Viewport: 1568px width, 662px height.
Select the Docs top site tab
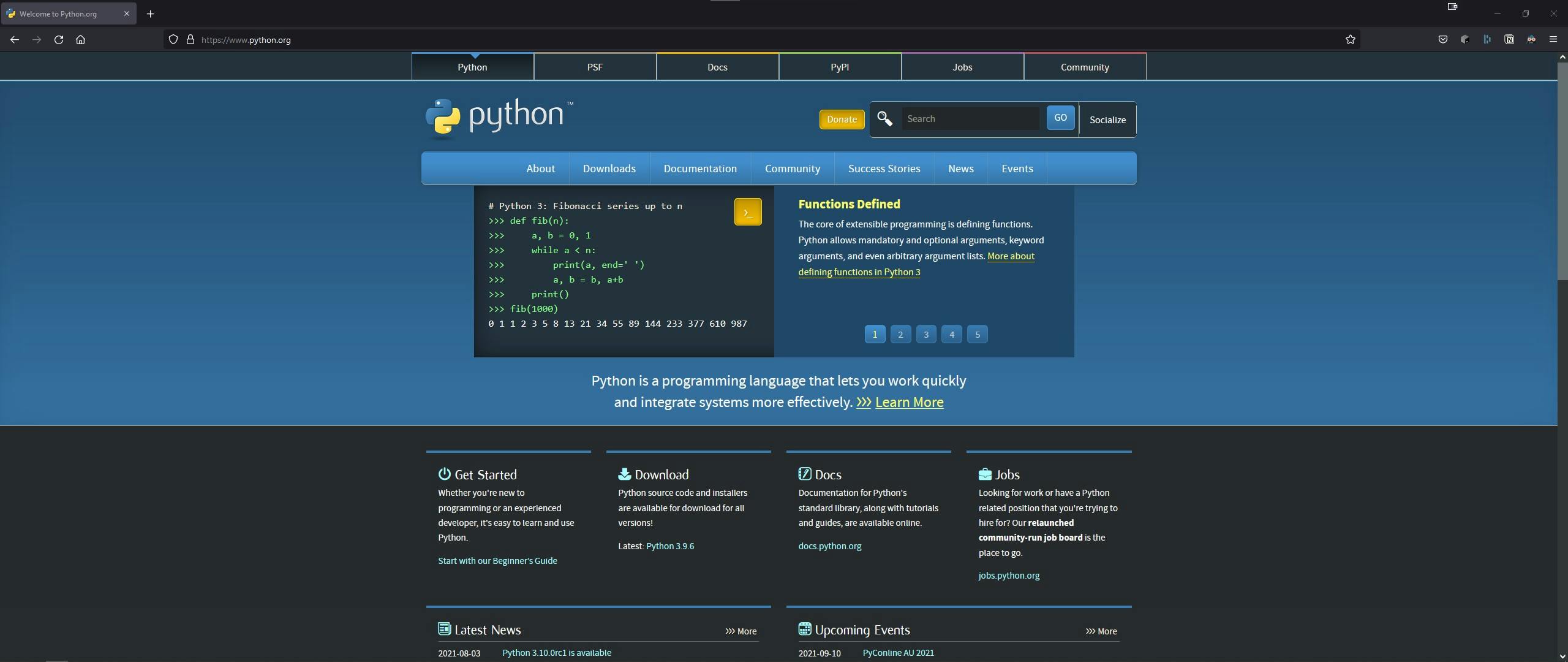click(717, 67)
